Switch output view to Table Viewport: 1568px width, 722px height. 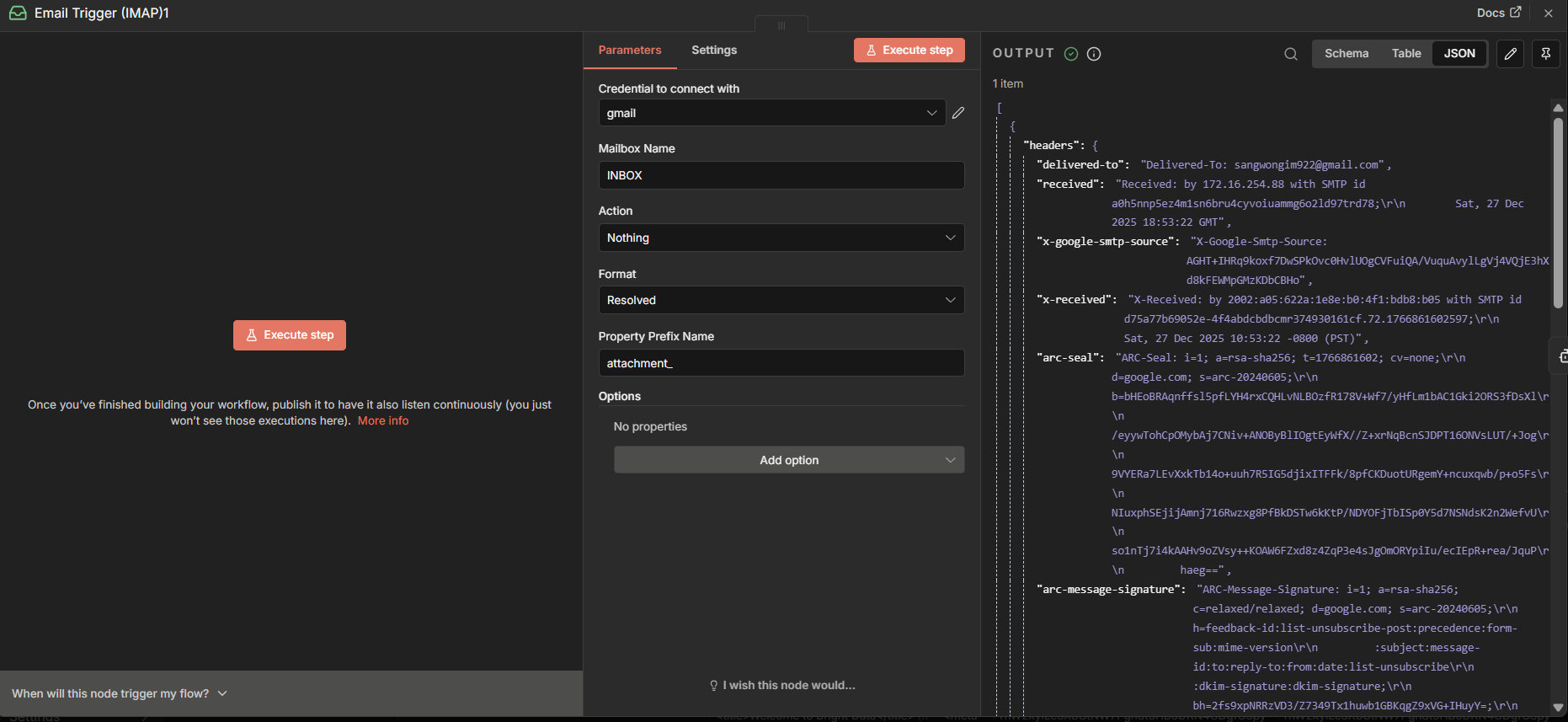(1405, 53)
